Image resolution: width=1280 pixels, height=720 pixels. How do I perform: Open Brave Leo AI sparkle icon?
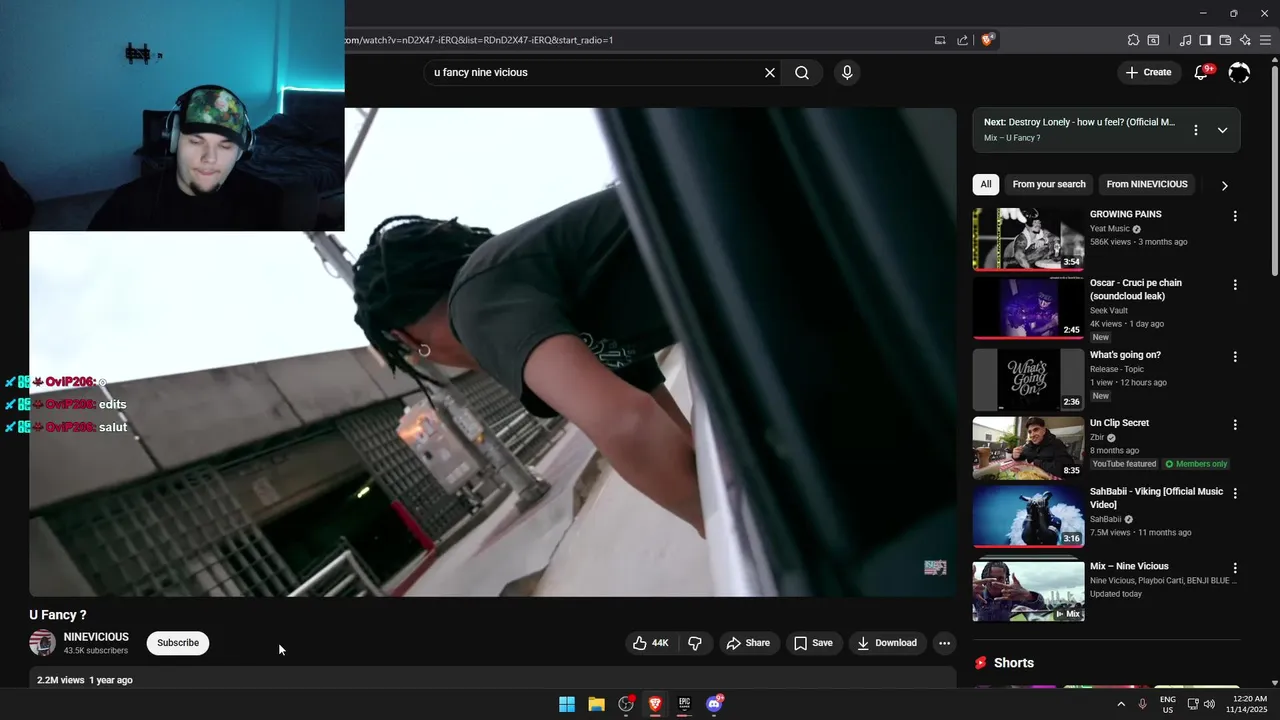coord(1245,40)
